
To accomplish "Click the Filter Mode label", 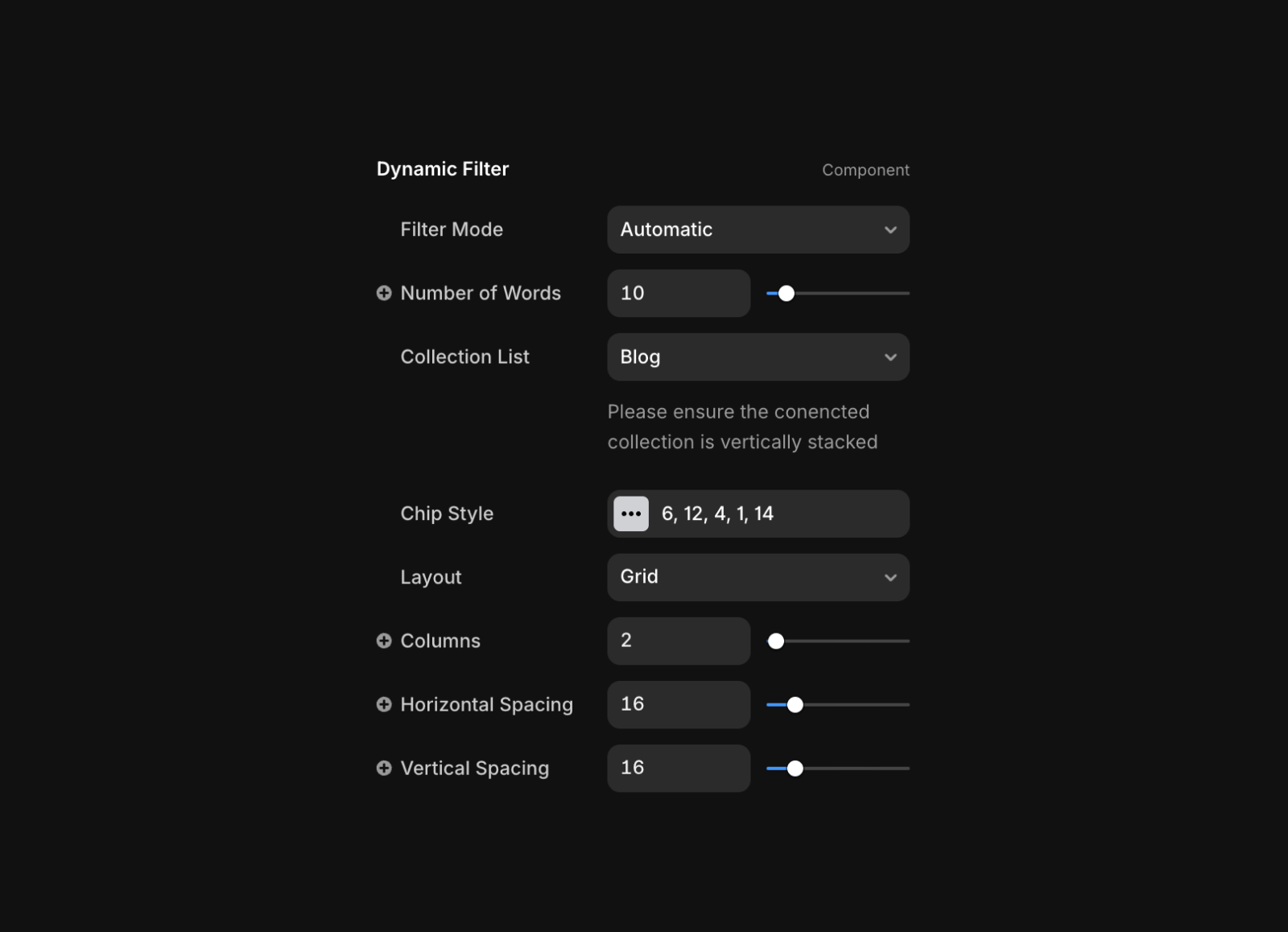I will click(x=452, y=229).
